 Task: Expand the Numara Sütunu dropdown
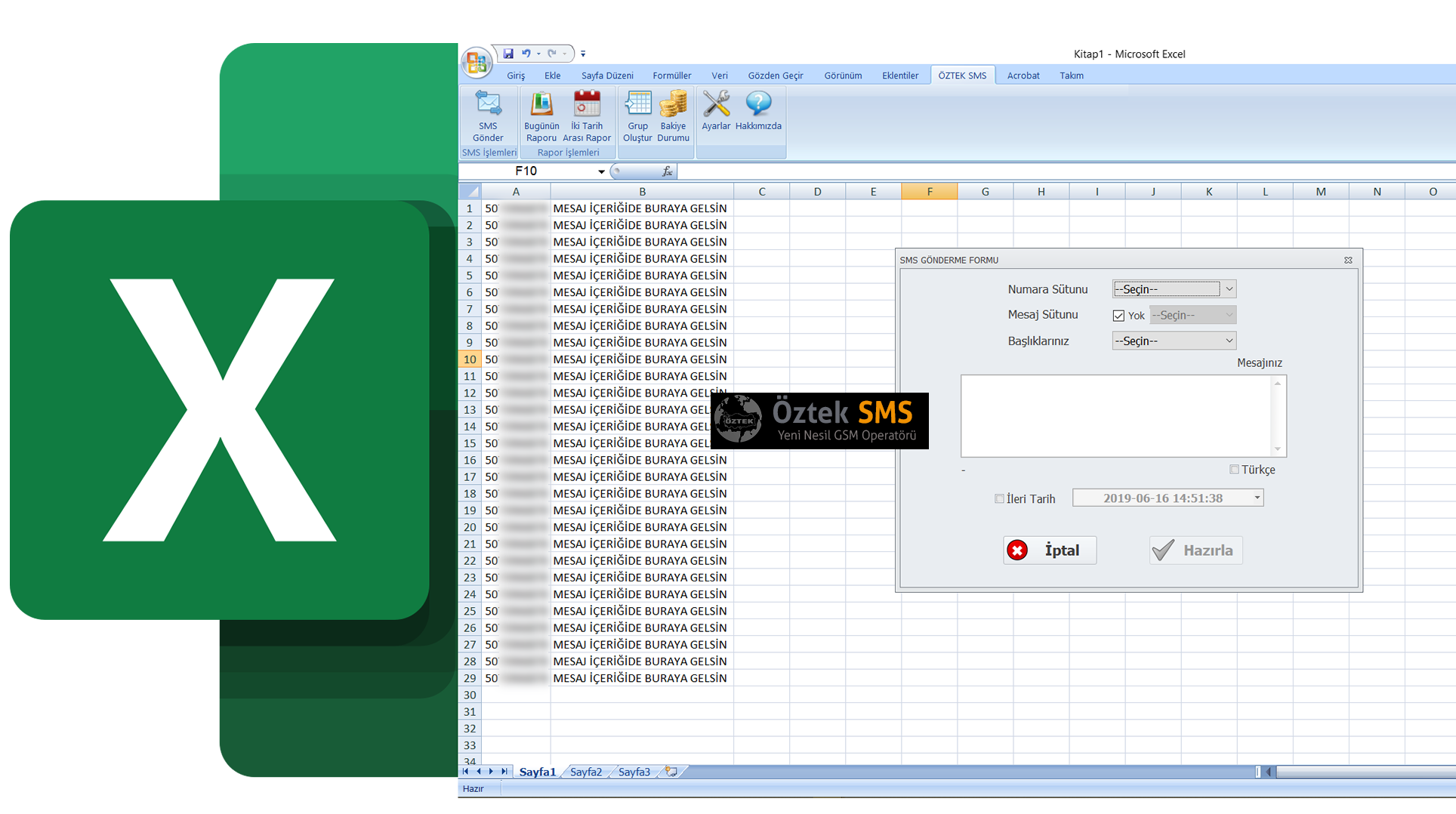(x=1229, y=289)
